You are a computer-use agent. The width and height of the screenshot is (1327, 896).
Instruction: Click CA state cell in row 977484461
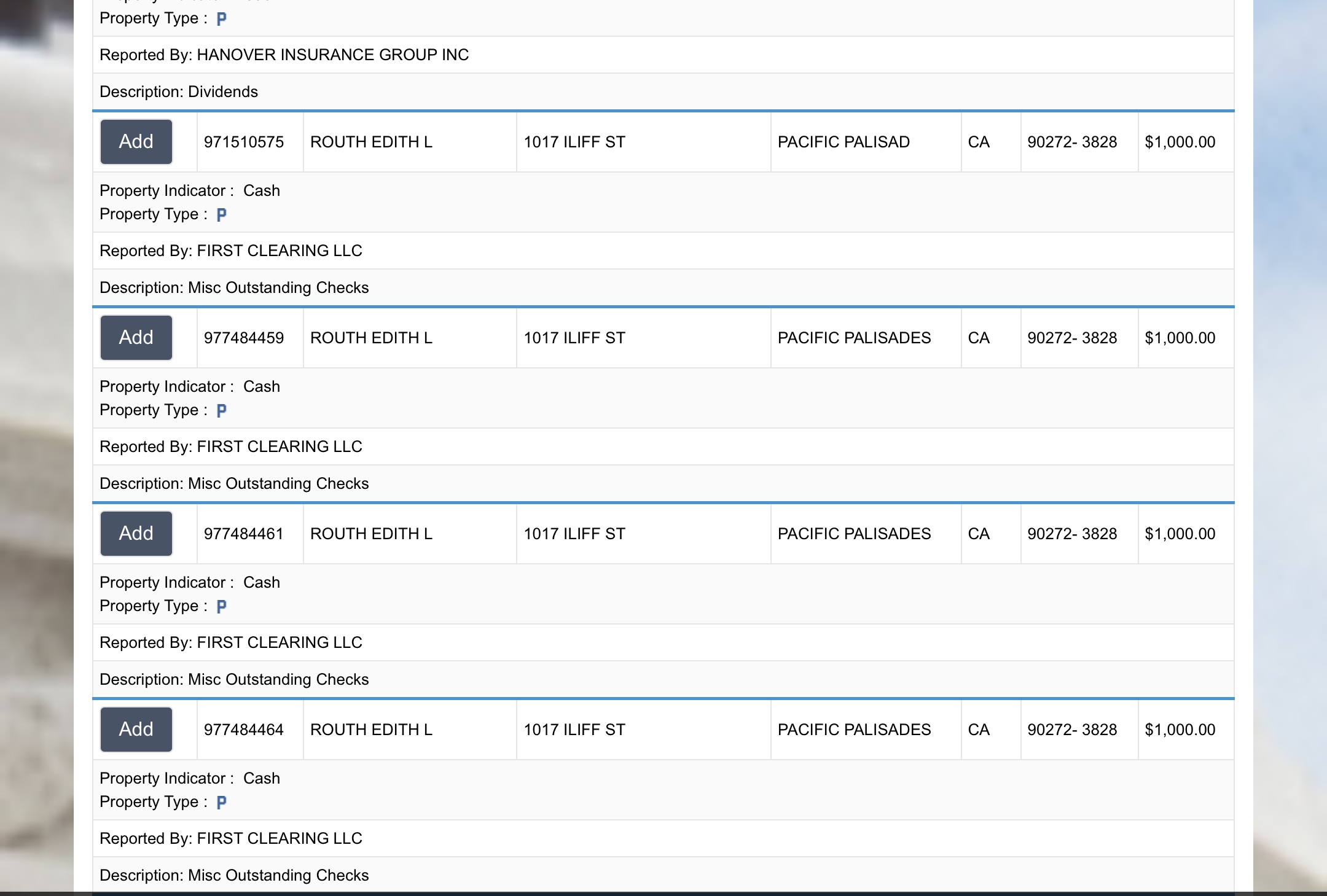990,534
